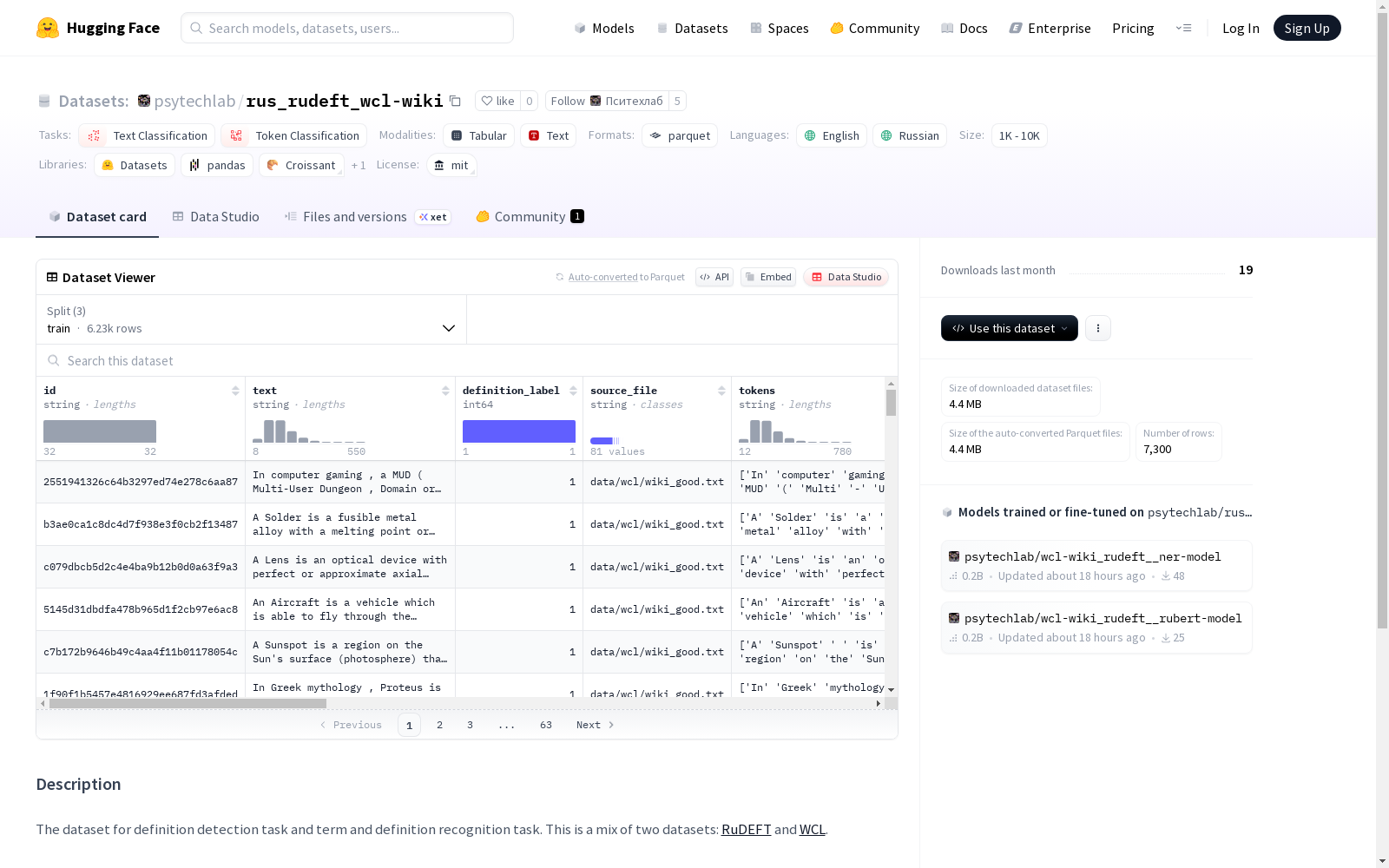Go to page 2 of dataset

[440, 725]
